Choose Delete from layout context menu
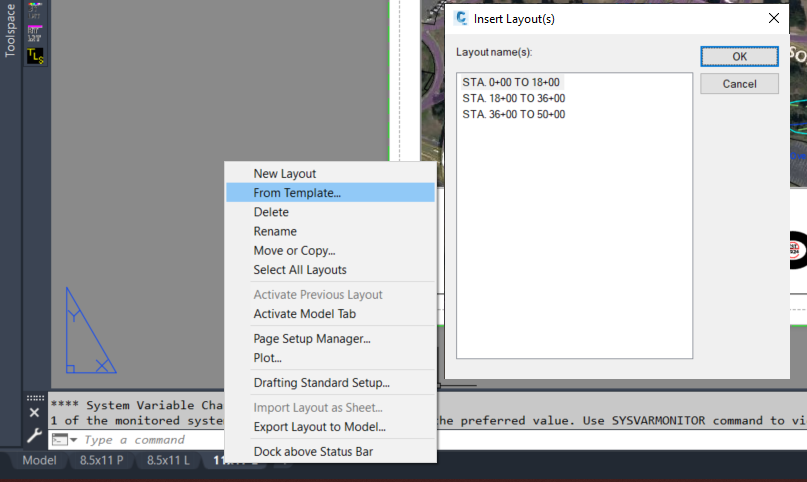The width and height of the screenshot is (807, 482). tap(330, 212)
